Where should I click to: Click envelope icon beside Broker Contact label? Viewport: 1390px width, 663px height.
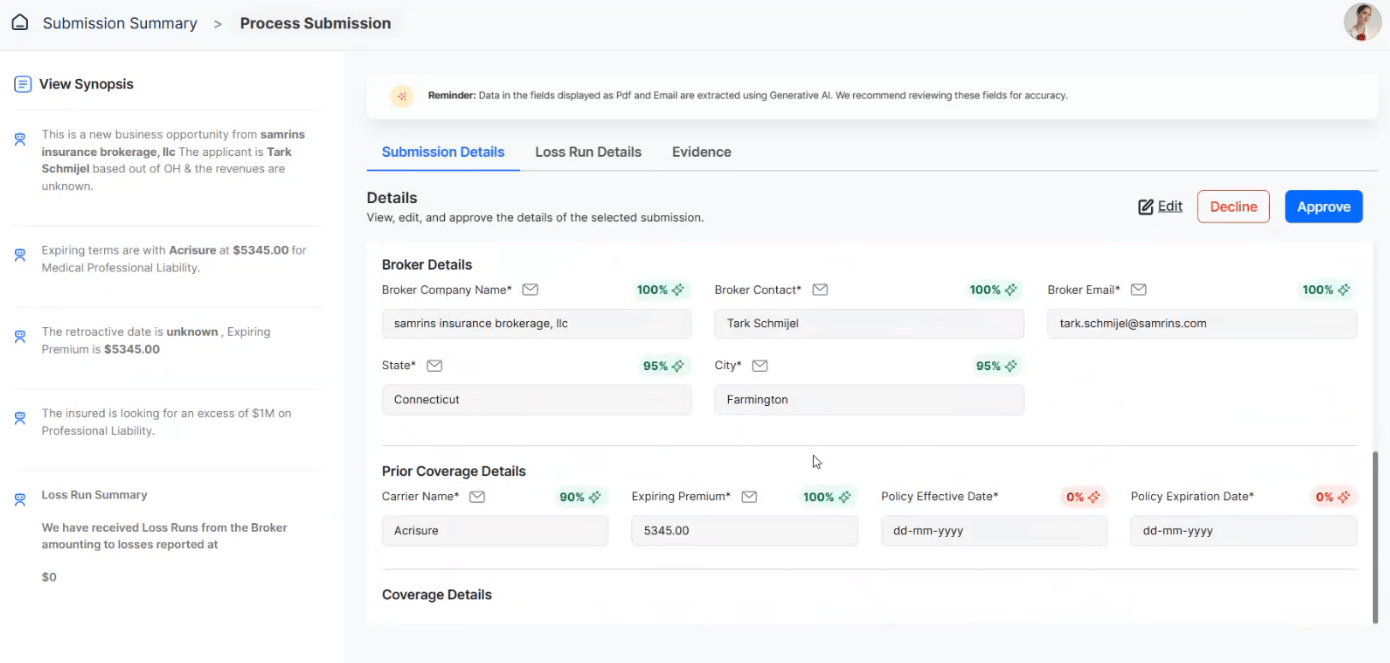(x=820, y=290)
